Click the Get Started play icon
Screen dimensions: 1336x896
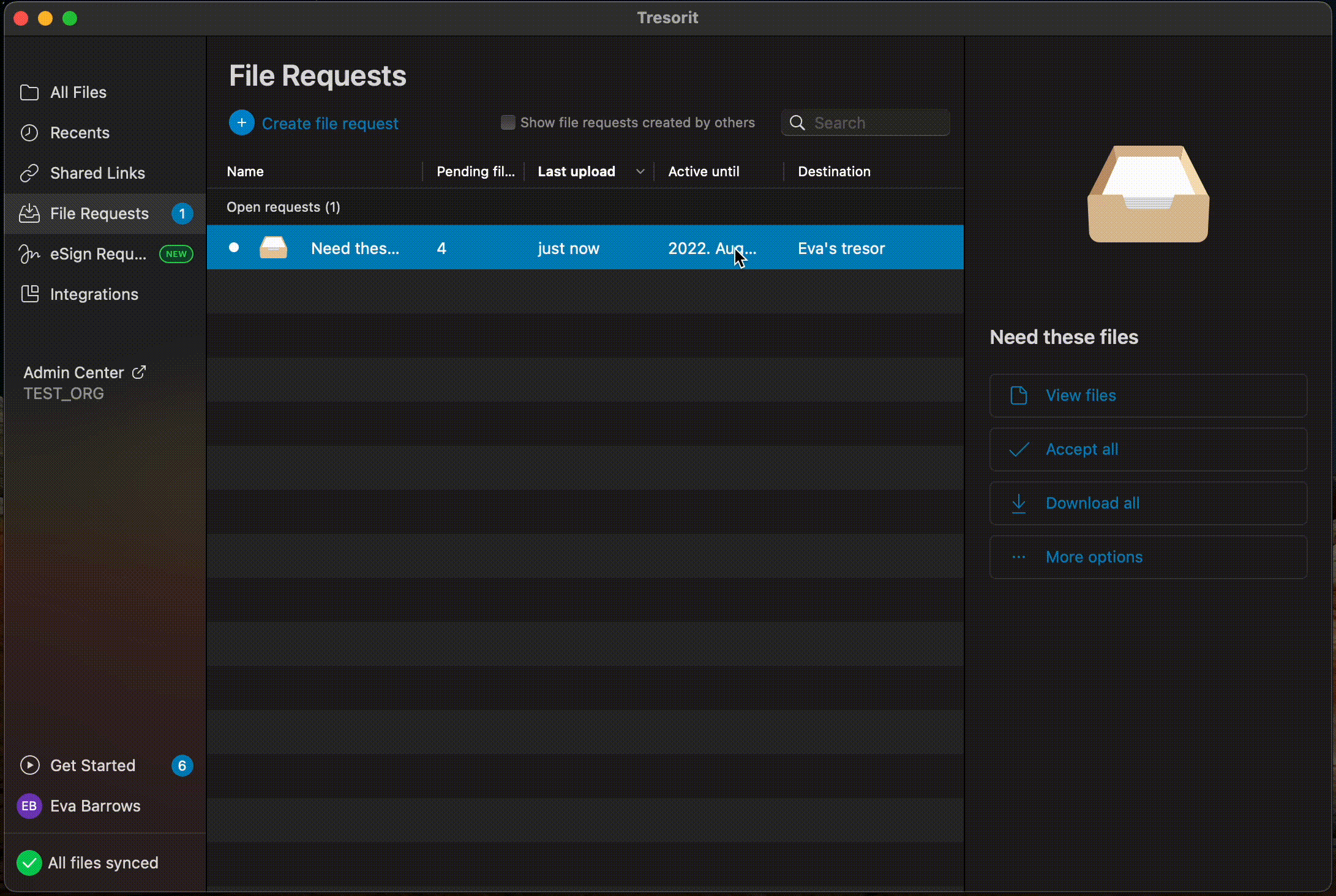(29, 766)
